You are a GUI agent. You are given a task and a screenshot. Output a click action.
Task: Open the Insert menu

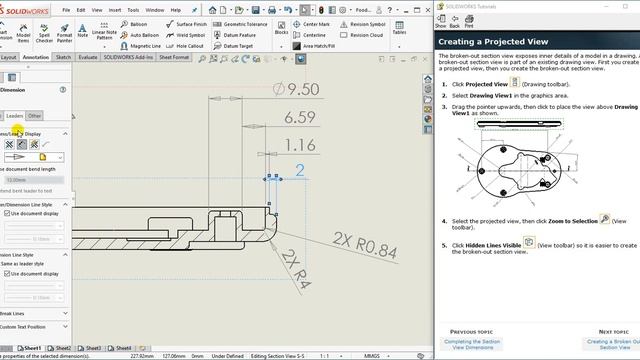[x=115, y=10]
